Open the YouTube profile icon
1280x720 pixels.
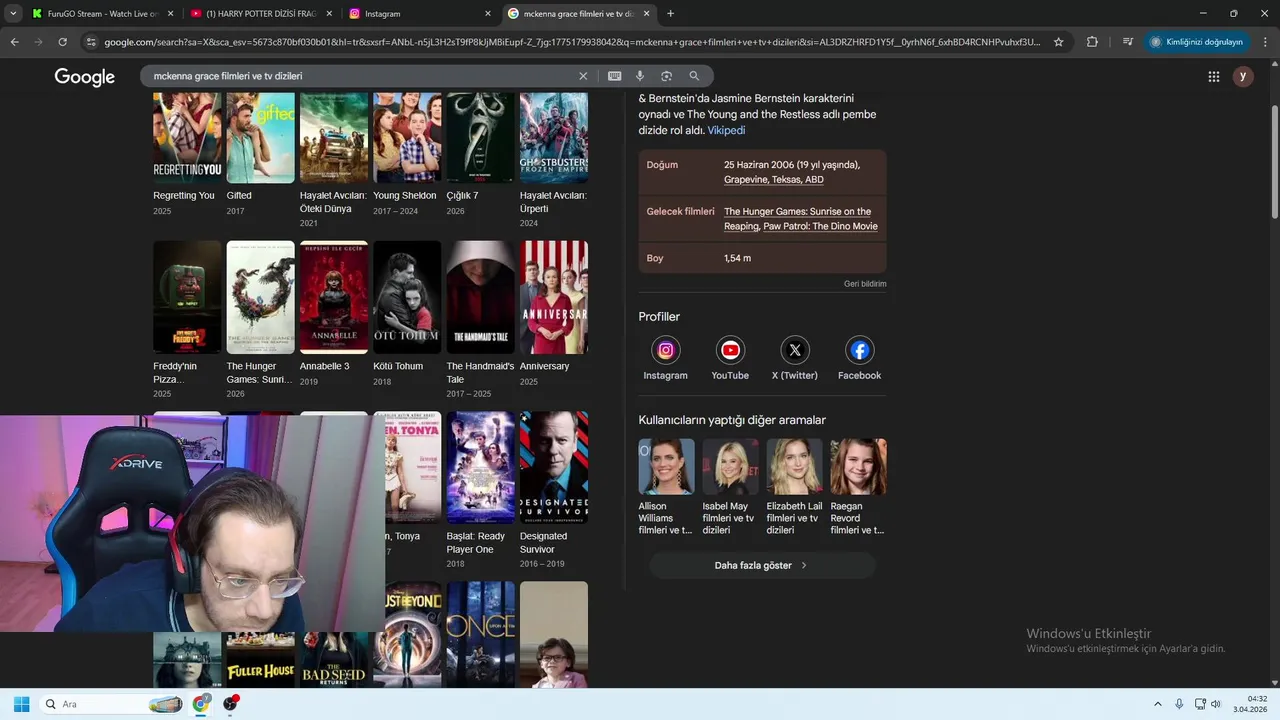[x=730, y=350]
